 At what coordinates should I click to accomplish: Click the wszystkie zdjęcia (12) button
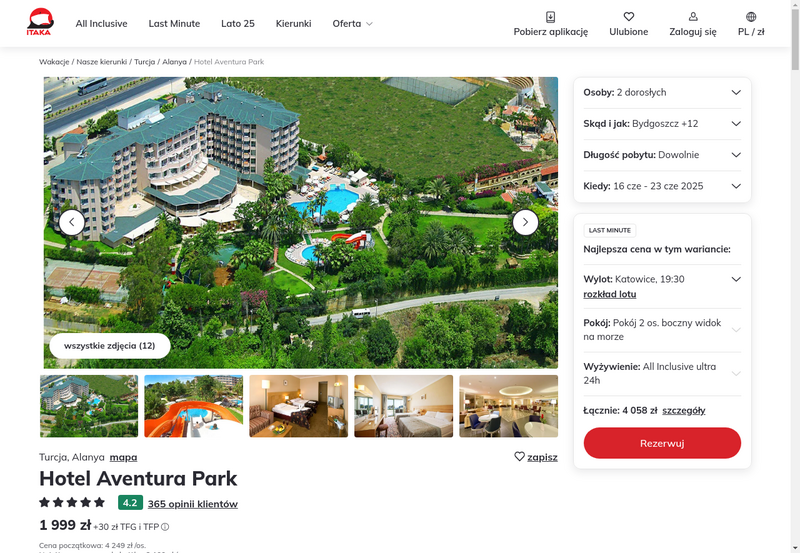110,346
